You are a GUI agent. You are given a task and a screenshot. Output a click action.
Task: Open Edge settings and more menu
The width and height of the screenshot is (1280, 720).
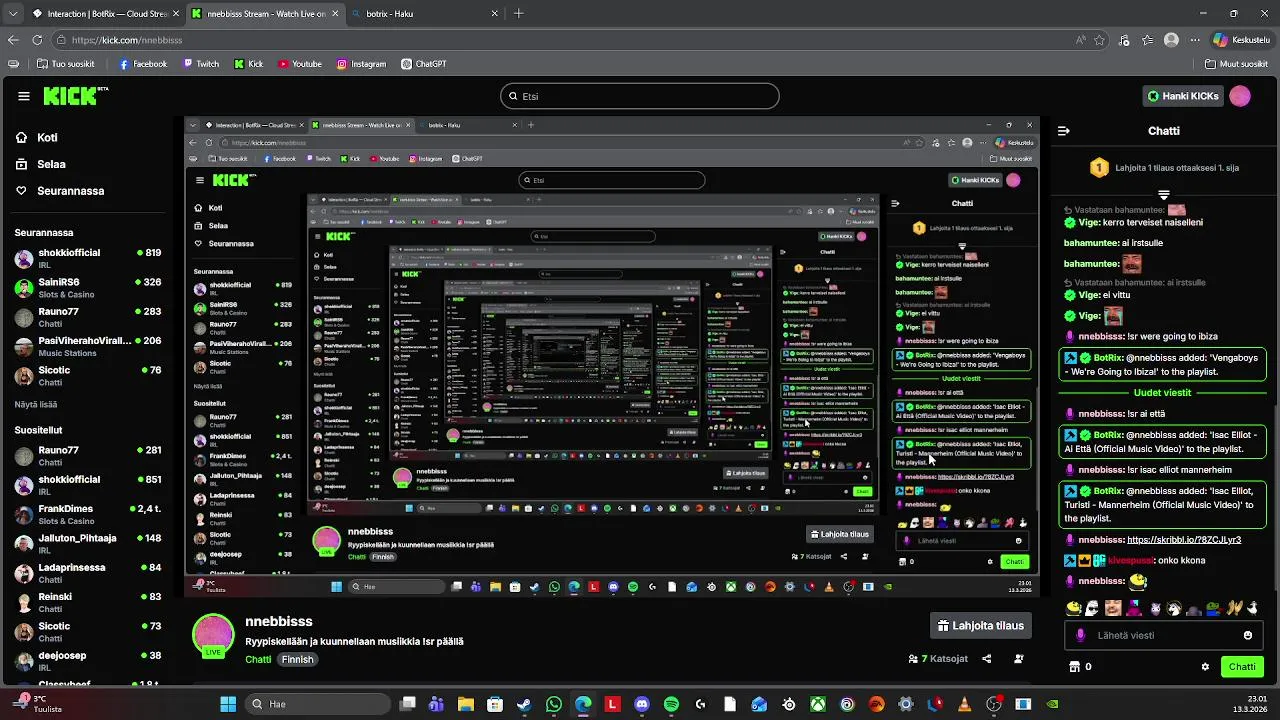[x=1195, y=40]
